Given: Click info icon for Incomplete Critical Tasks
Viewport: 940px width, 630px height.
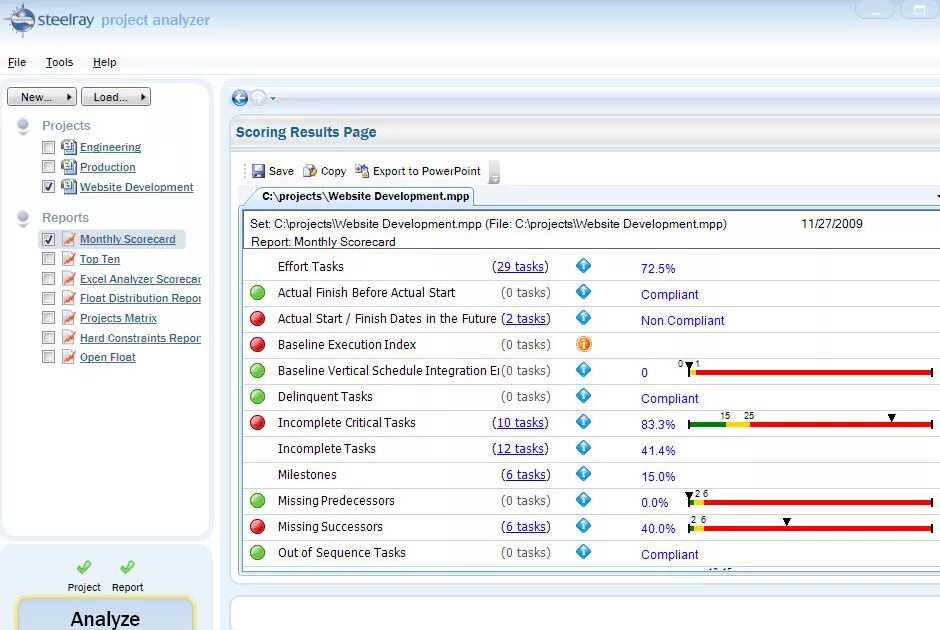Looking at the screenshot, I should pyautogui.click(x=583, y=422).
